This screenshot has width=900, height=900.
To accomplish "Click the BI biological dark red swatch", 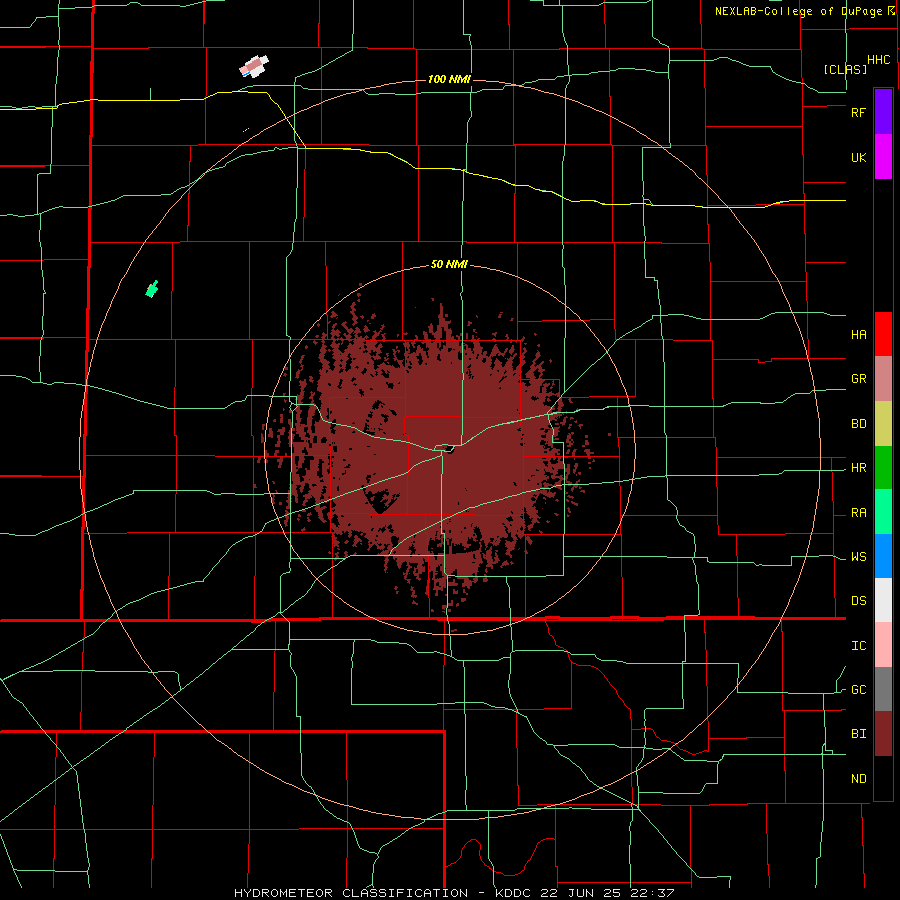I will [883, 734].
